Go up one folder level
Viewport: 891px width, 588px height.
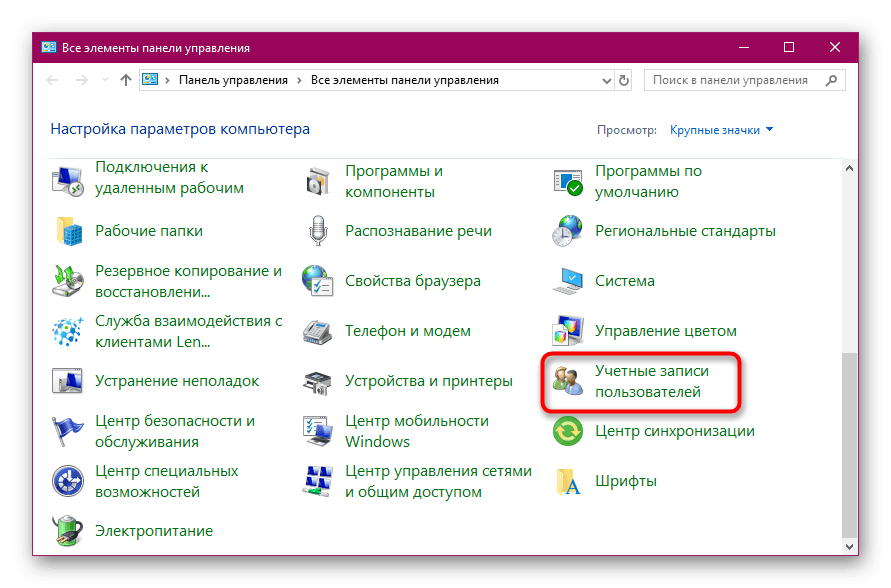click(126, 80)
